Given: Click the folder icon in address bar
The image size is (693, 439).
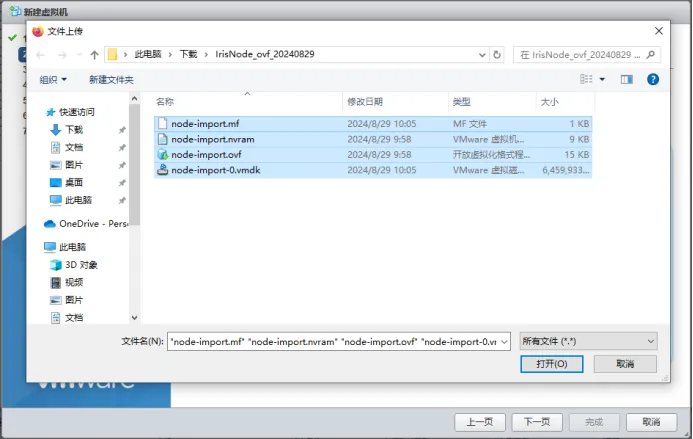Looking at the screenshot, I should point(113,54).
